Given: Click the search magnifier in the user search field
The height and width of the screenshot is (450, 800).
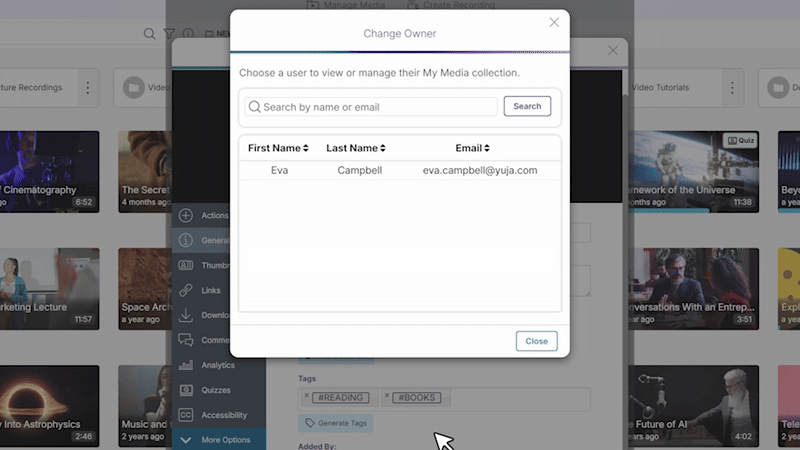Looking at the screenshot, I should pos(255,107).
